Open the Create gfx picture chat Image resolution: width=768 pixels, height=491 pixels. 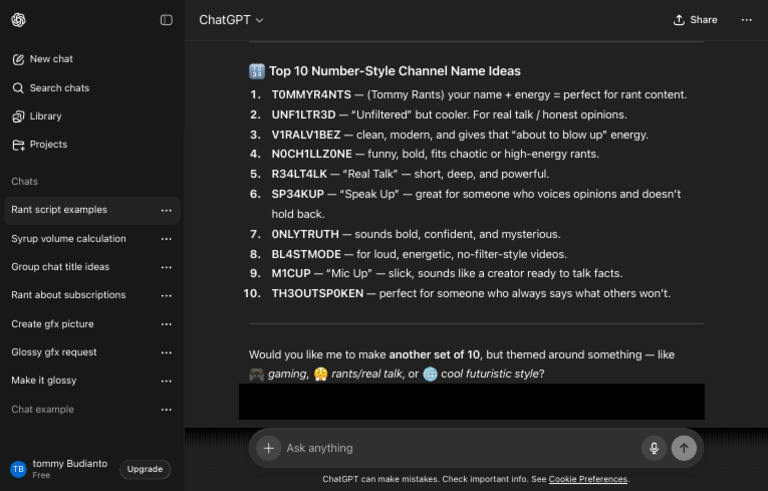[54, 324]
